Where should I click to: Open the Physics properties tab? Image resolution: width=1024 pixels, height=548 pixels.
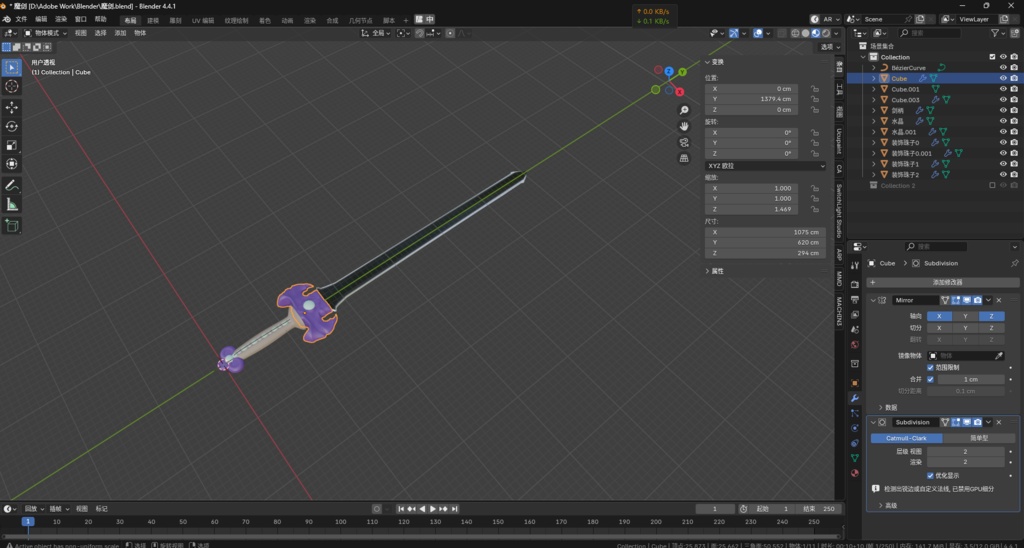click(855, 428)
